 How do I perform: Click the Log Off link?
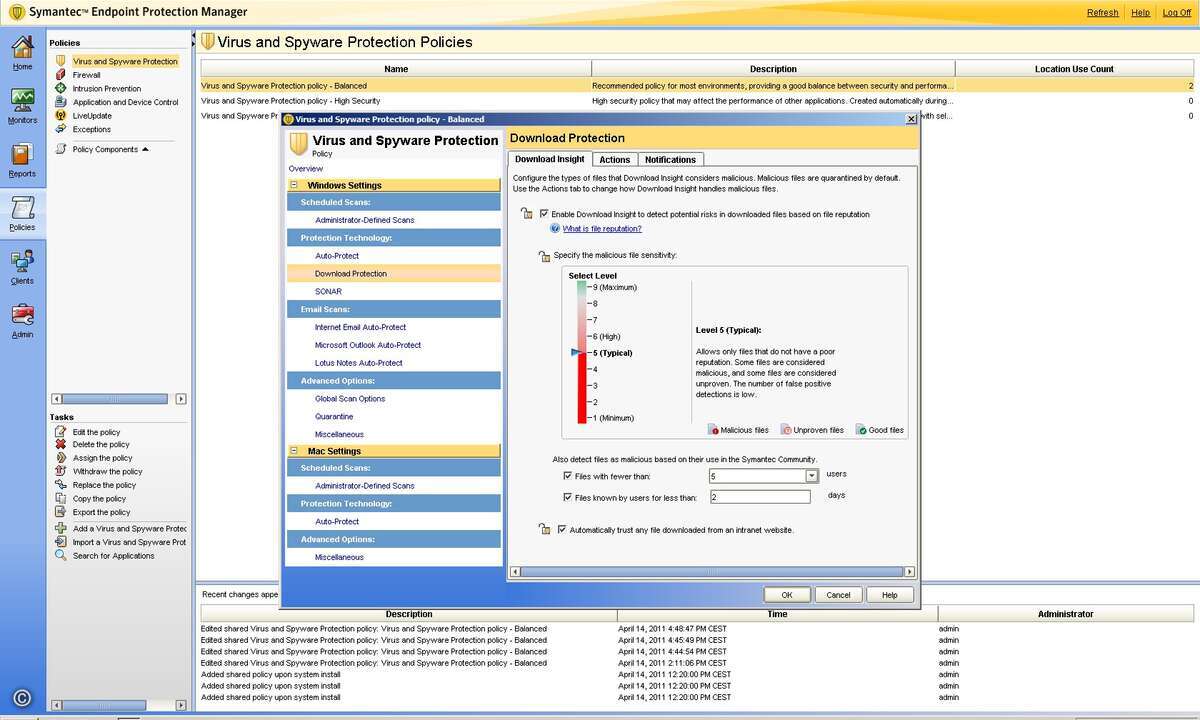(1177, 13)
